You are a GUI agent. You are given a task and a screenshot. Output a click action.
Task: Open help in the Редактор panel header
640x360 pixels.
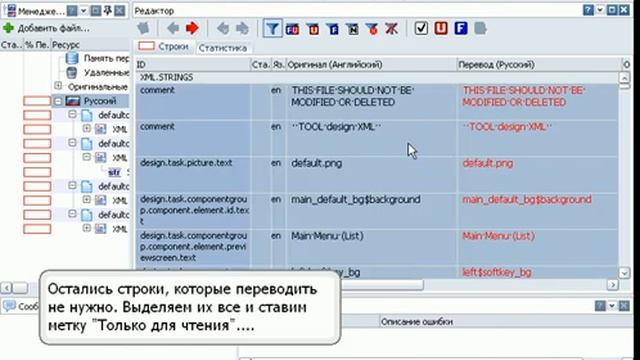[x=588, y=10]
